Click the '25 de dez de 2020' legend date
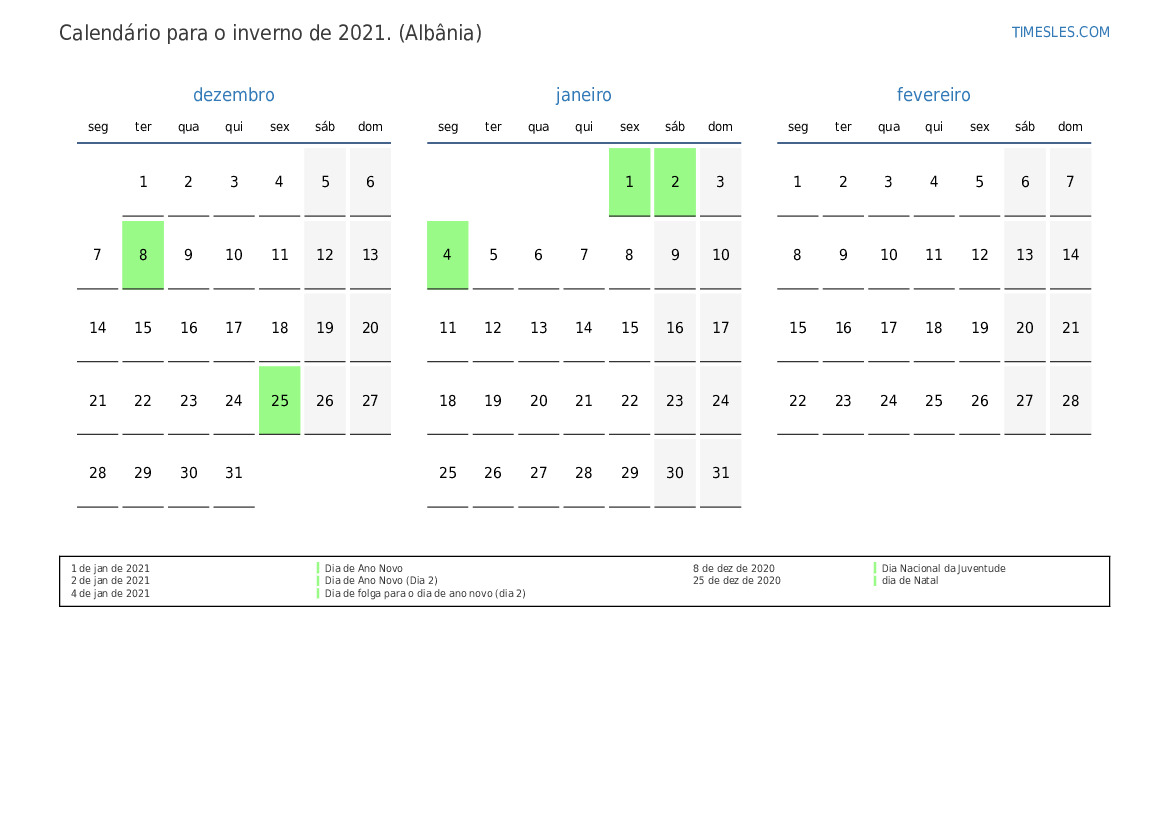1169x827 pixels. click(x=736, y=581)
